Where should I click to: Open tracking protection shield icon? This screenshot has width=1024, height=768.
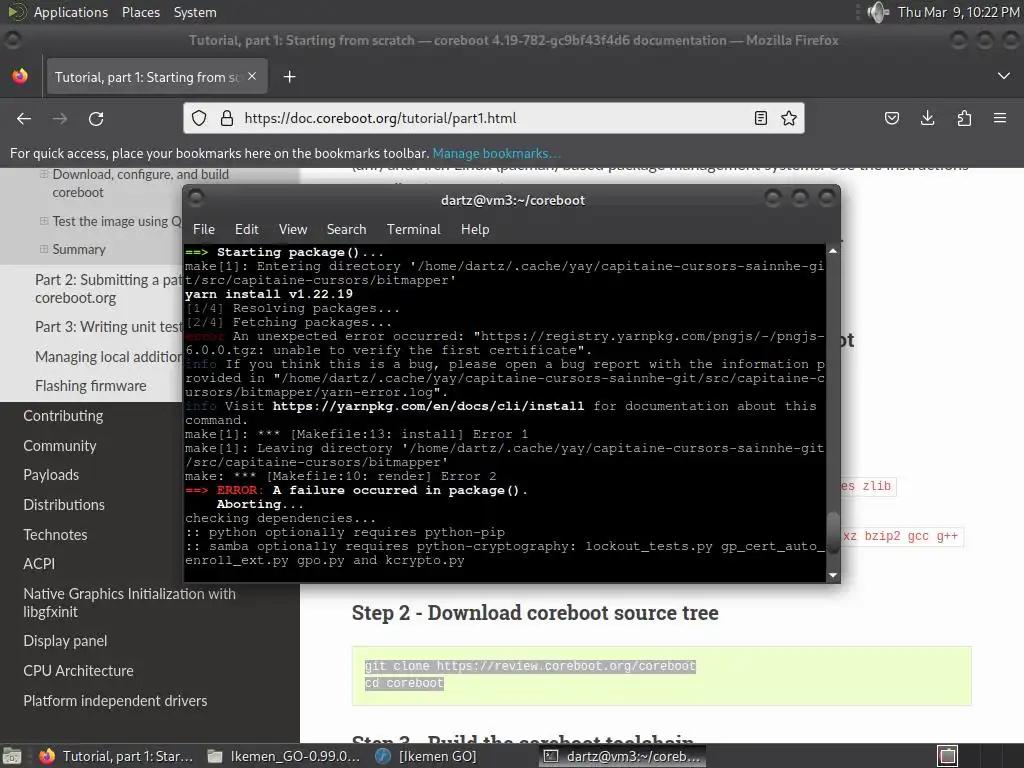199,118
